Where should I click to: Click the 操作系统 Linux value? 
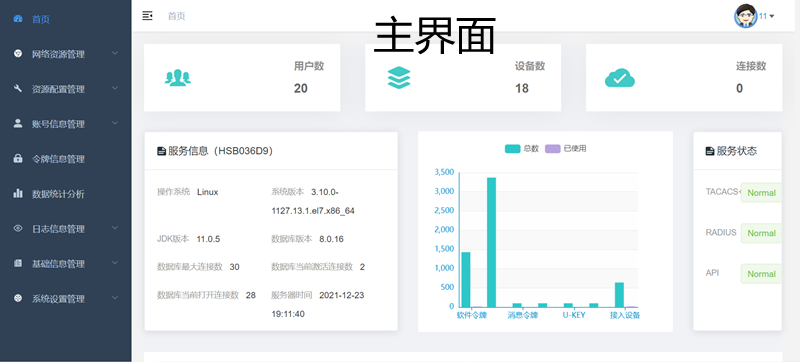click(x=208, y=192)
